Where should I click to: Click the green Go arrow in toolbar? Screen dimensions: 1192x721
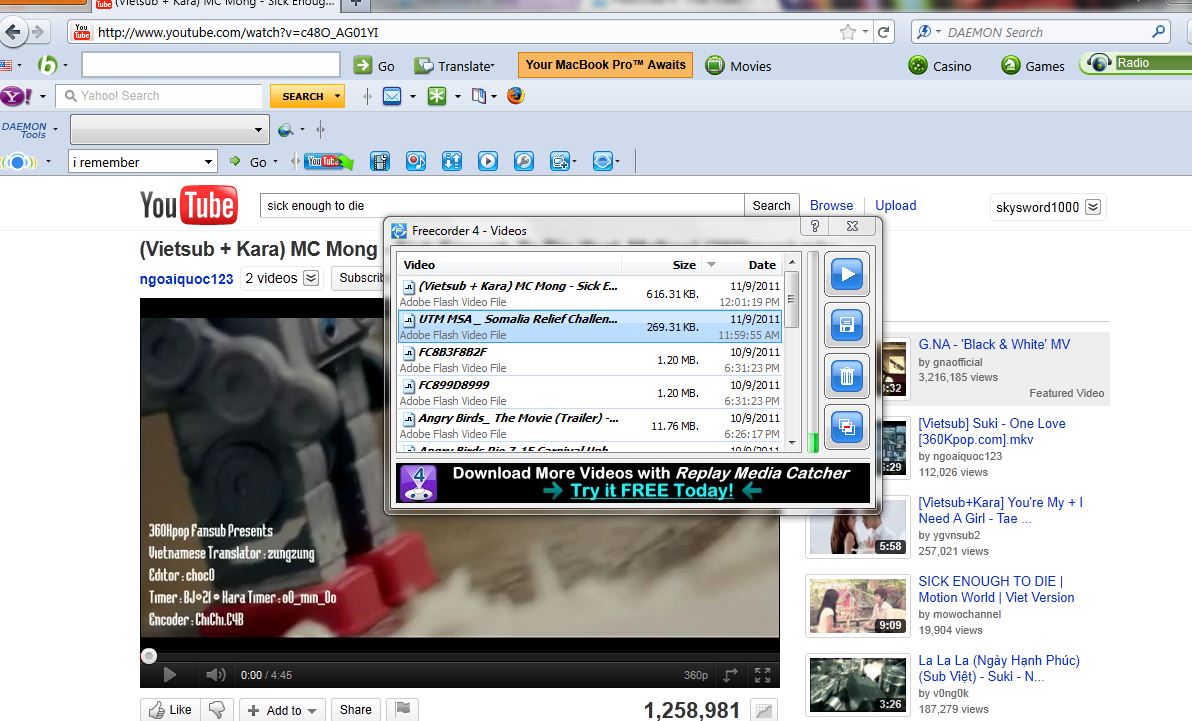(363, 65)
